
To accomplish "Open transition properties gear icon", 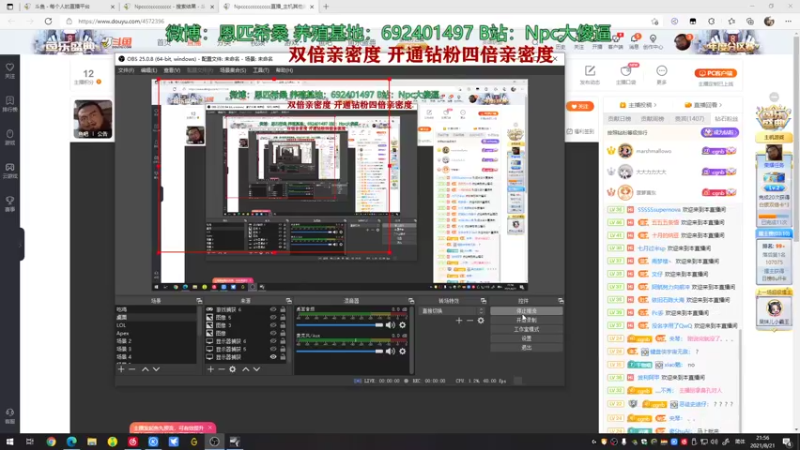I will (x=481, y=320).
